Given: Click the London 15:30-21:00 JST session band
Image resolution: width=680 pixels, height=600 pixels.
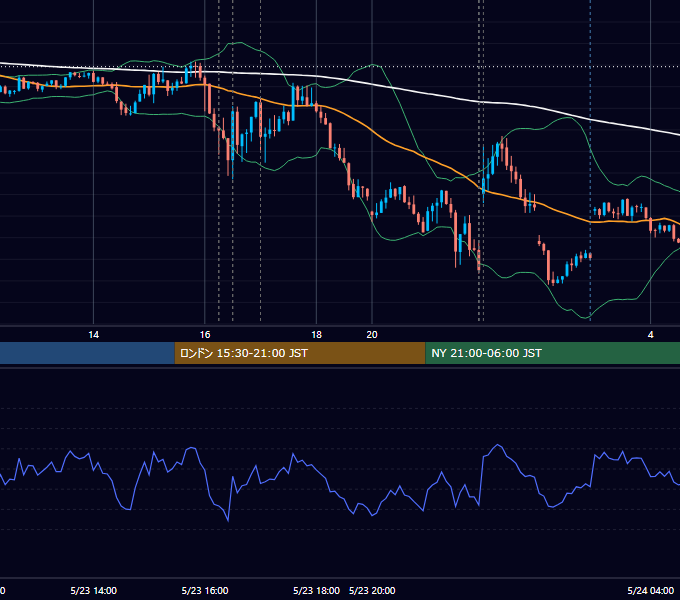Looking at the screenshot, I should click(x=300, y=353).
